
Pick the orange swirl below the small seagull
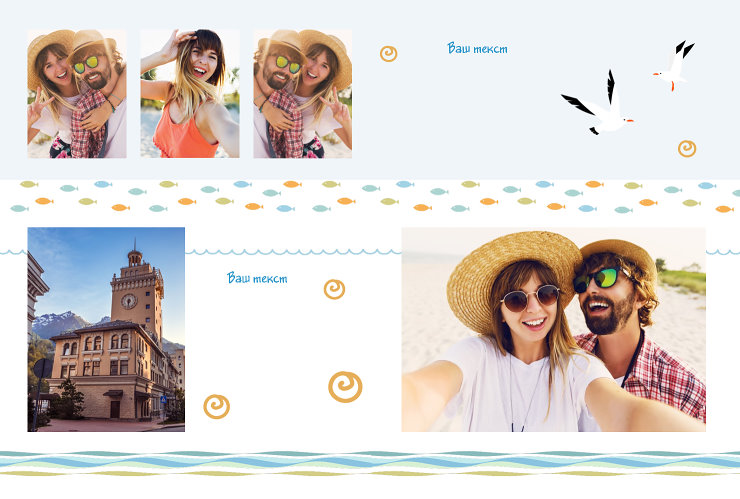687,148
